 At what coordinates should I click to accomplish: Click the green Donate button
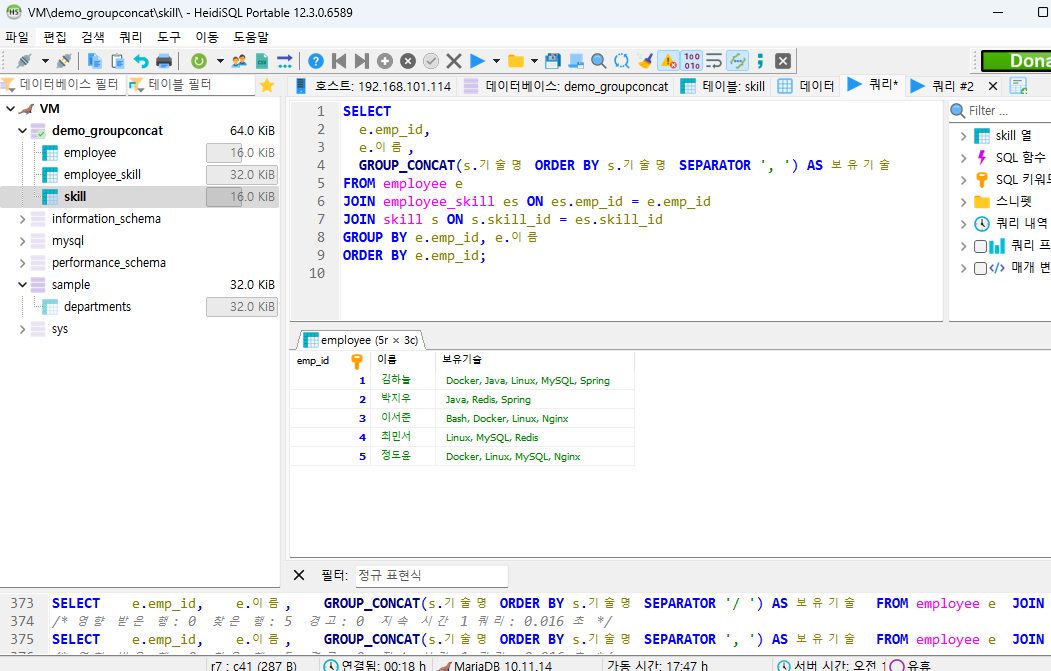tap(1016, 61)
